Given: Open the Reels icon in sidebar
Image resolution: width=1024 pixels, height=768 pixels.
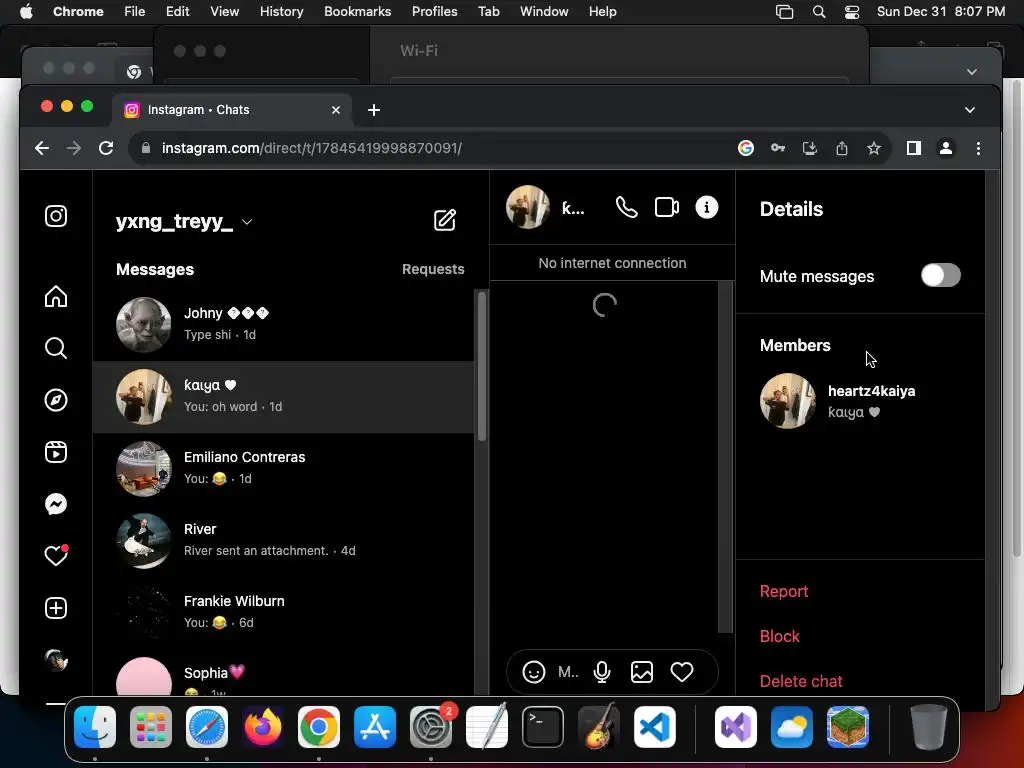Looking at the screenshot, I should click(56, 452).
